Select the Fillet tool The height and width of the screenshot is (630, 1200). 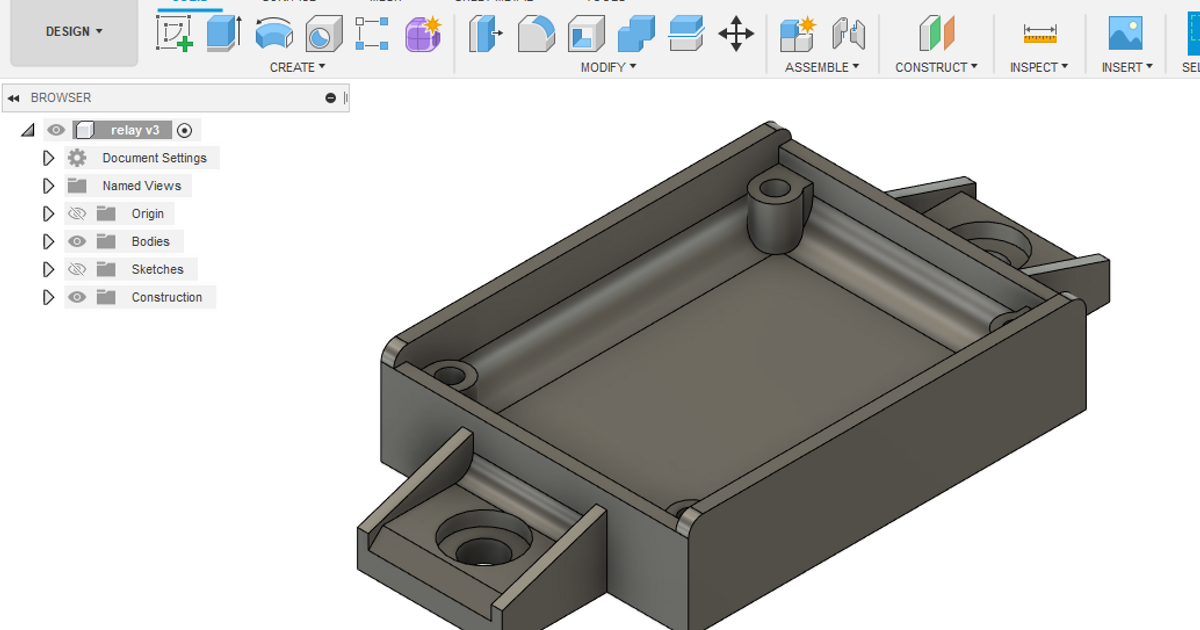tap(535, 33)
